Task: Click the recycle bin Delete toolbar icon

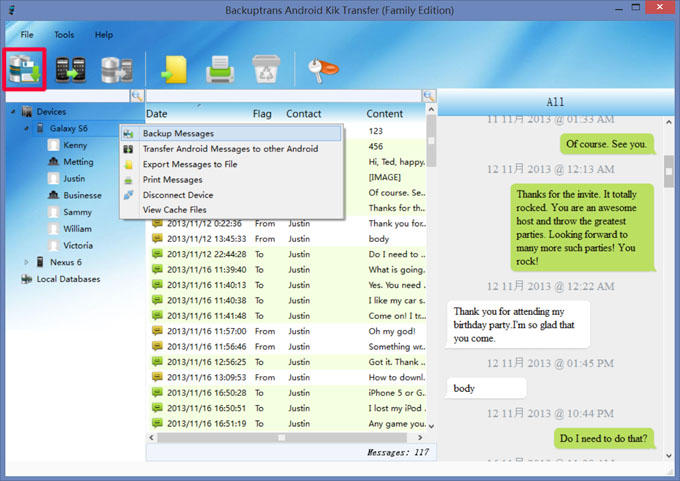Action: tap(266, 69)
